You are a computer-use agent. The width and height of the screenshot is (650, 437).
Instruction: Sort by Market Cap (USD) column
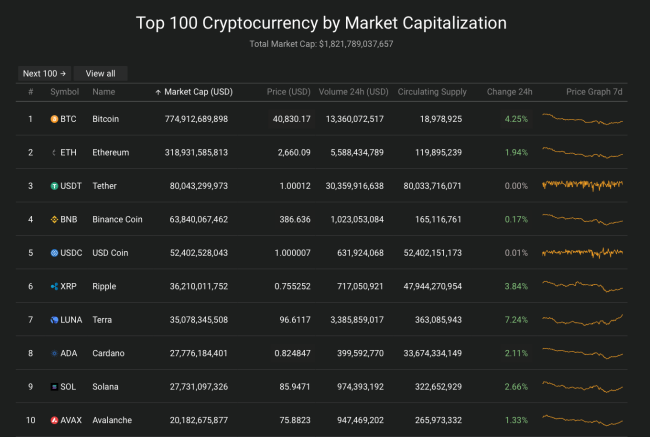coord(198,92)
